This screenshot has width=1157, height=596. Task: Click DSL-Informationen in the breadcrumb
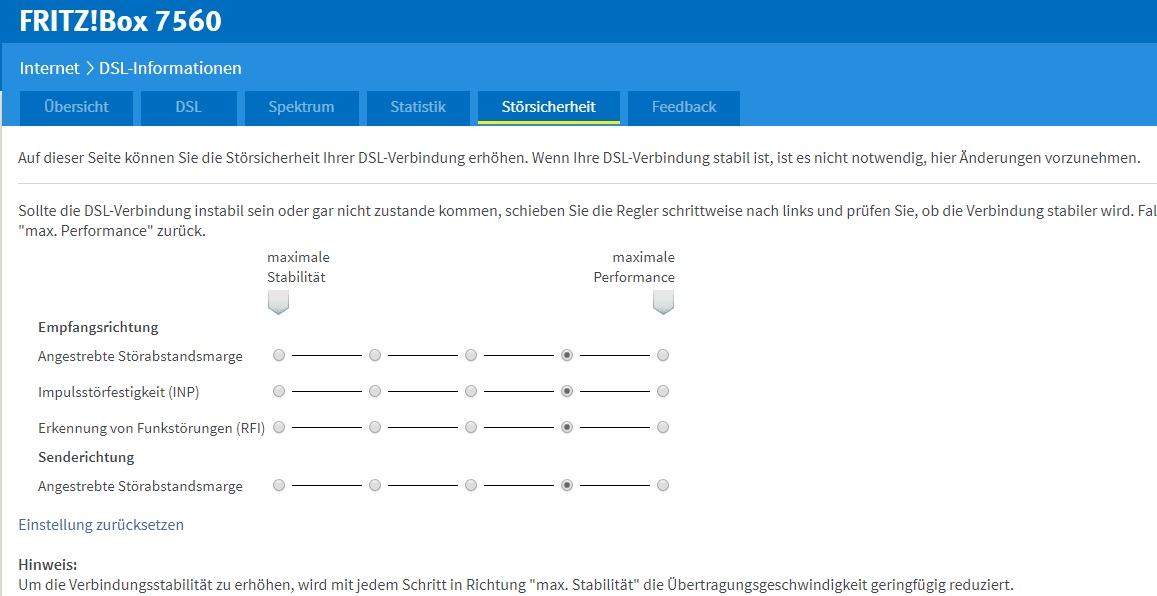(x=170, y=69)
